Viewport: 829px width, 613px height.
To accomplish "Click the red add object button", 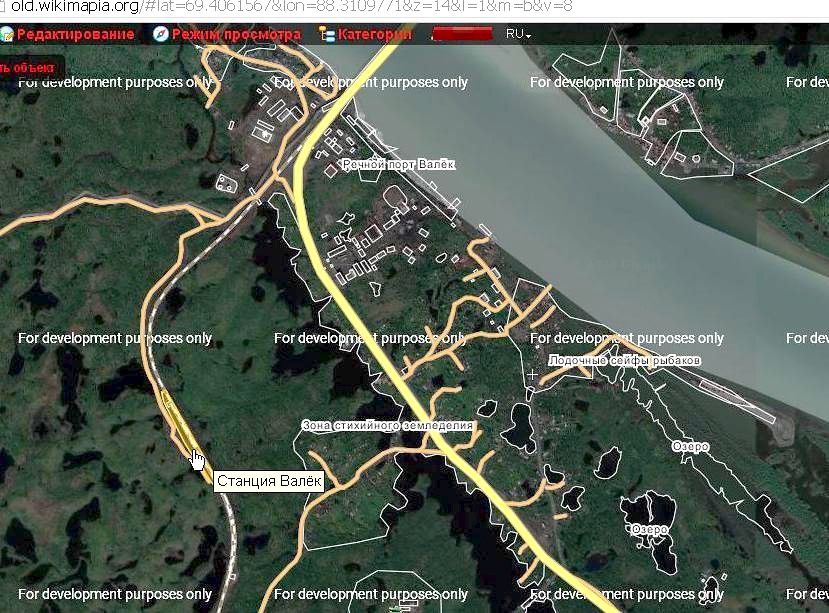I will pos(30,68).
